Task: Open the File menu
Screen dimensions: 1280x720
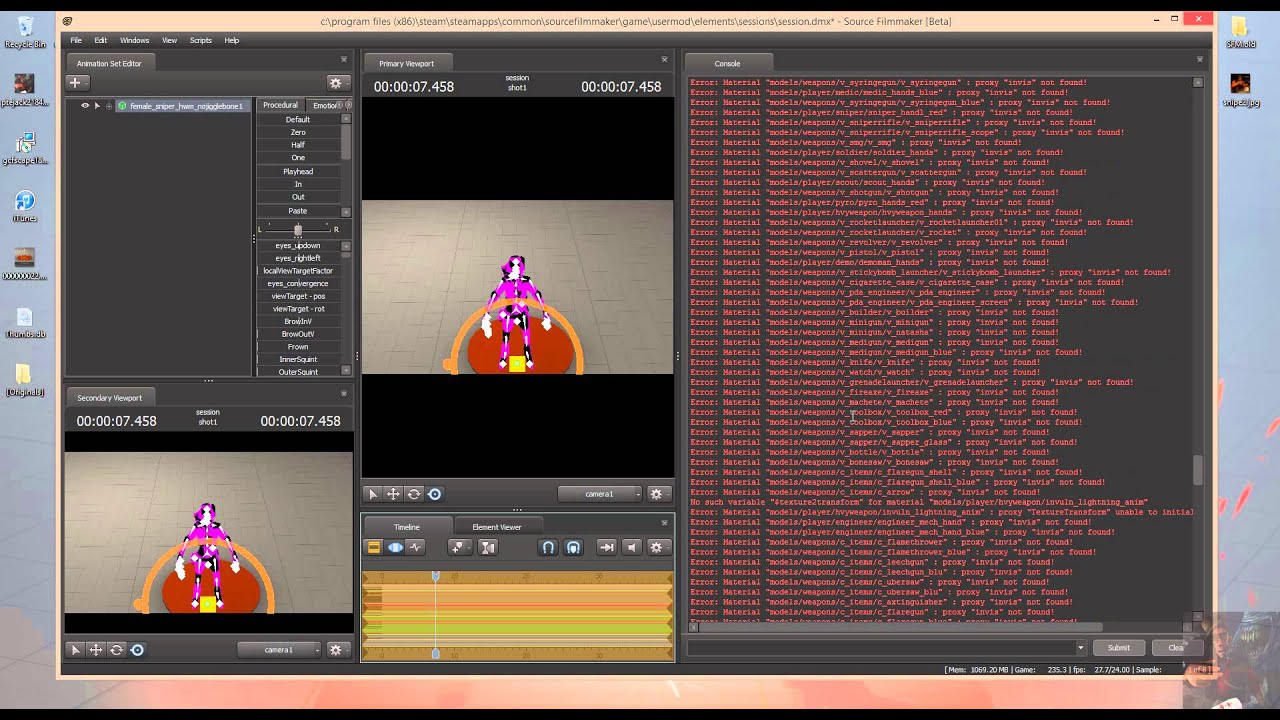Action: pos(76,40)
